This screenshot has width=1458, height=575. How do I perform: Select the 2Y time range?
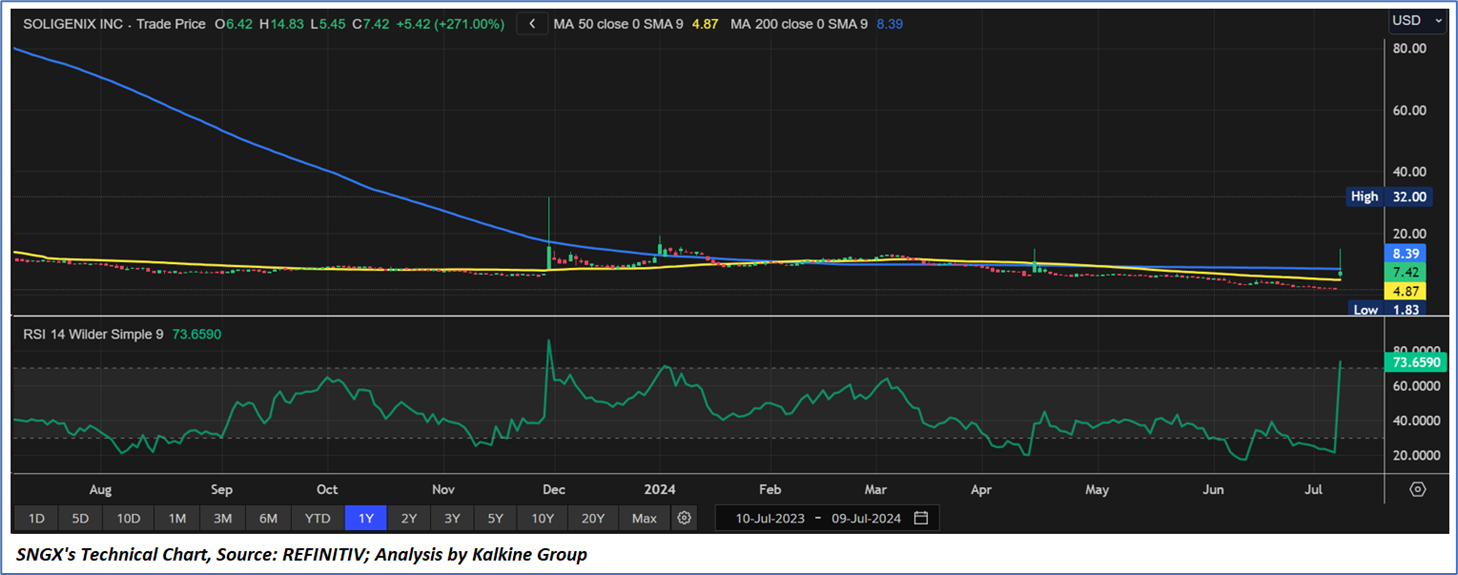point(409,518)
